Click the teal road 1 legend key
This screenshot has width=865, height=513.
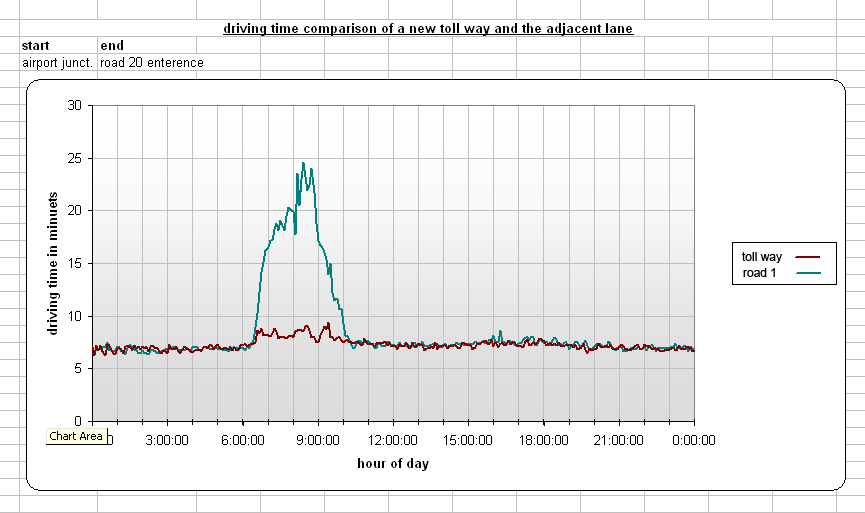(x=814, y=273)
